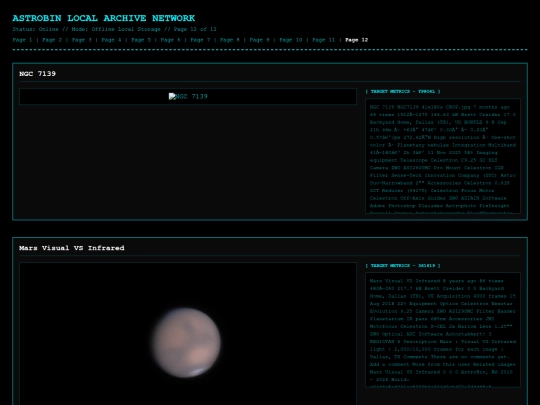Open Page 3 in the pagination
The width and height of the screenshot is (540, 405).
(82, 40)
